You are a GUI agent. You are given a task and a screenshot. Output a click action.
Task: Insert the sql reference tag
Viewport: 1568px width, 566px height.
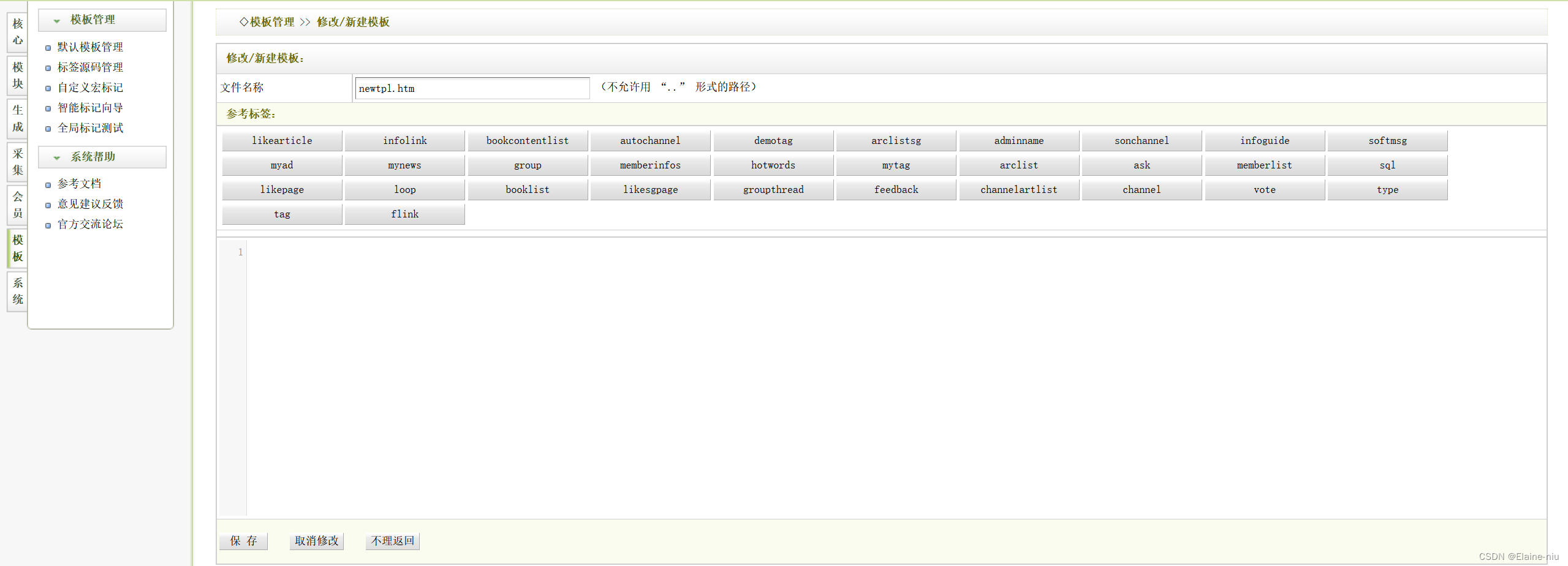[1387, 165]
